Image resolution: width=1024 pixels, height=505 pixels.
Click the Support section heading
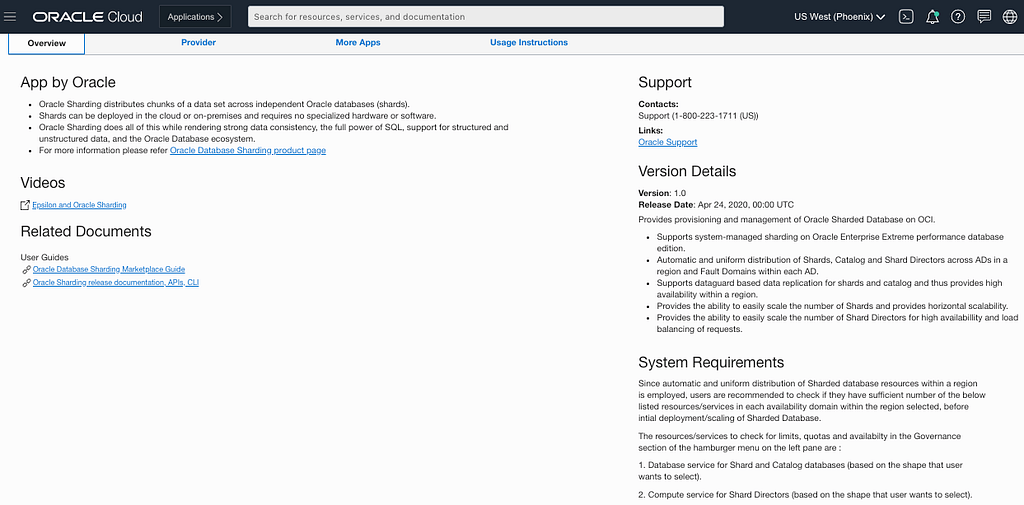pyautogui.click(x=665, y=82)
